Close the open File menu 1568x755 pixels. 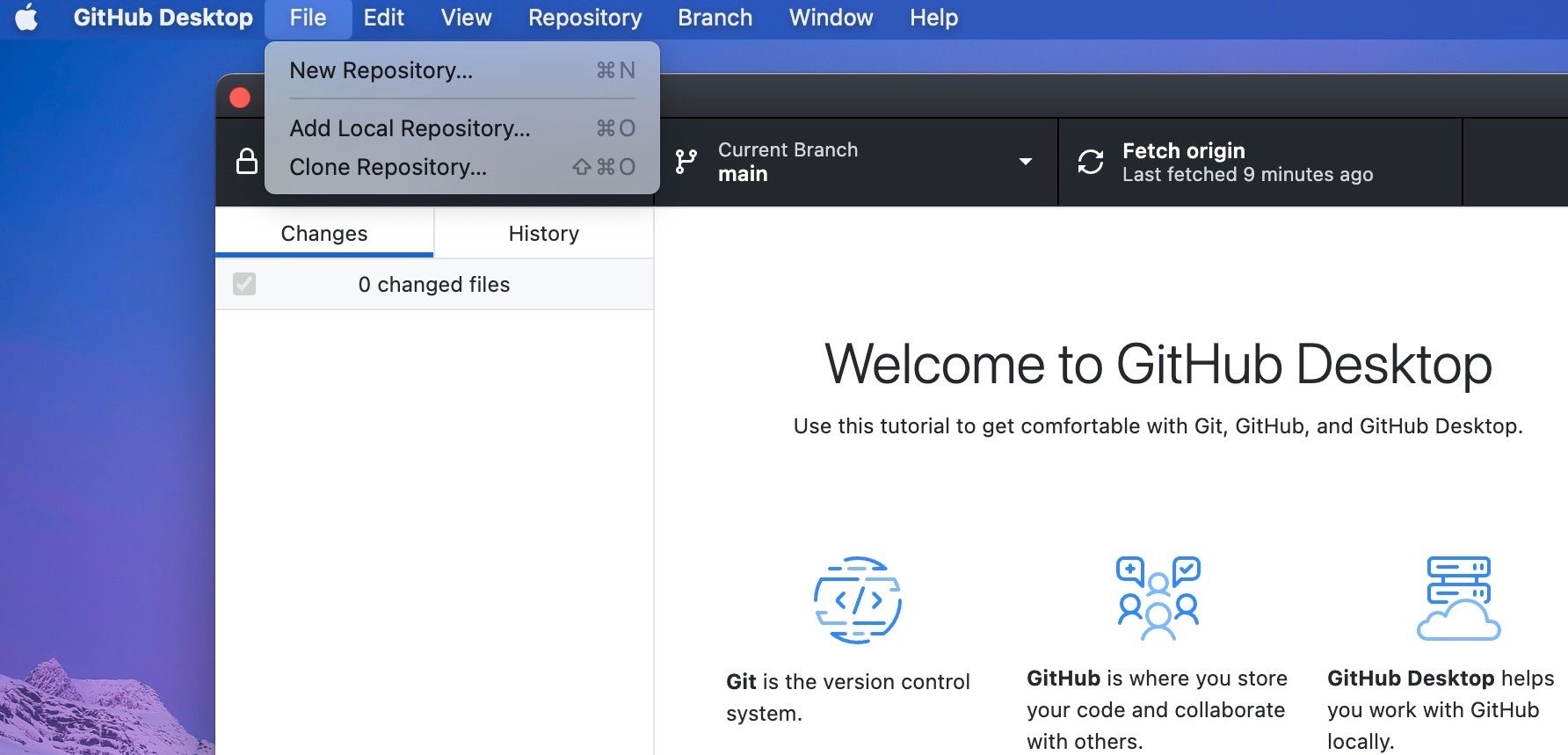(308, 18)
